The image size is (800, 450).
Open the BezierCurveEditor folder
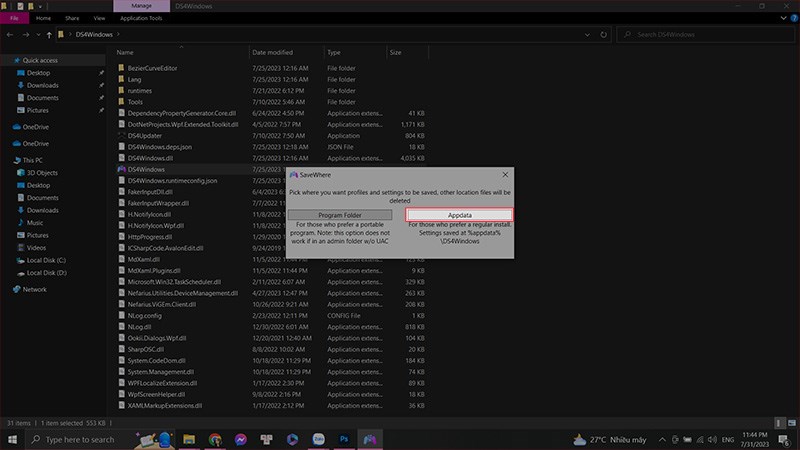[152, 67]
